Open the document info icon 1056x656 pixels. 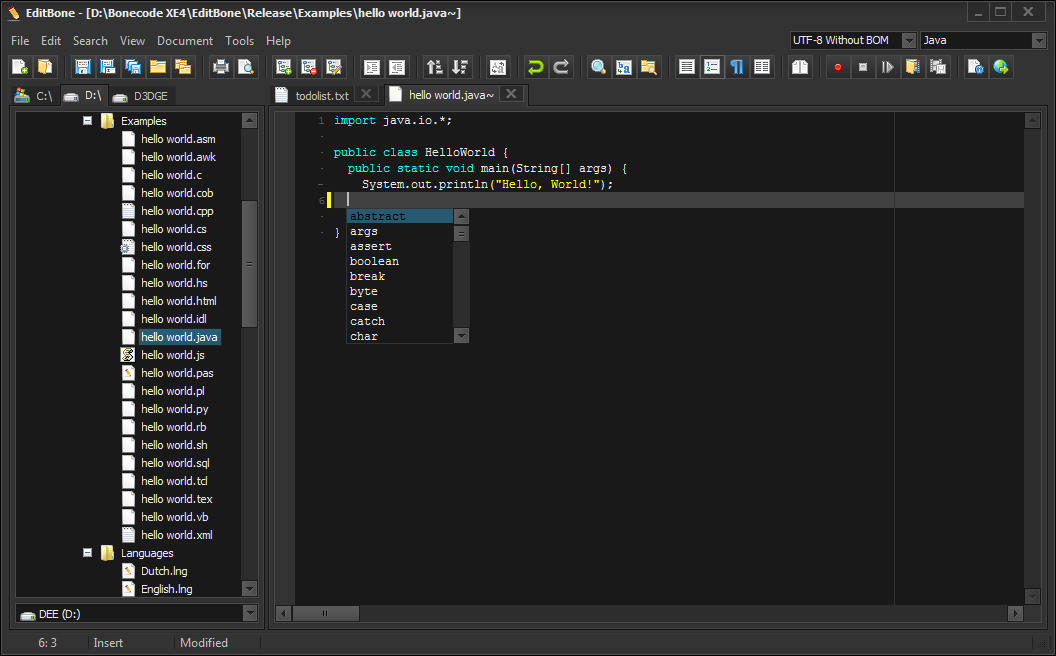(976, 67)
